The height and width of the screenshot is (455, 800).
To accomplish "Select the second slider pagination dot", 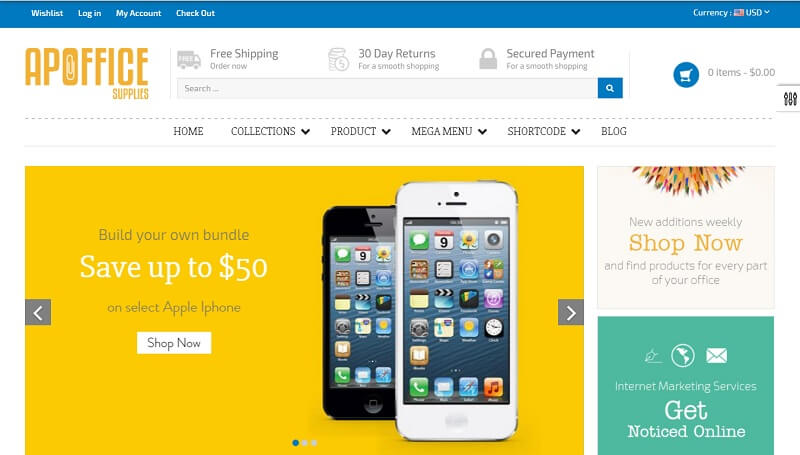I will pos(305,443).
